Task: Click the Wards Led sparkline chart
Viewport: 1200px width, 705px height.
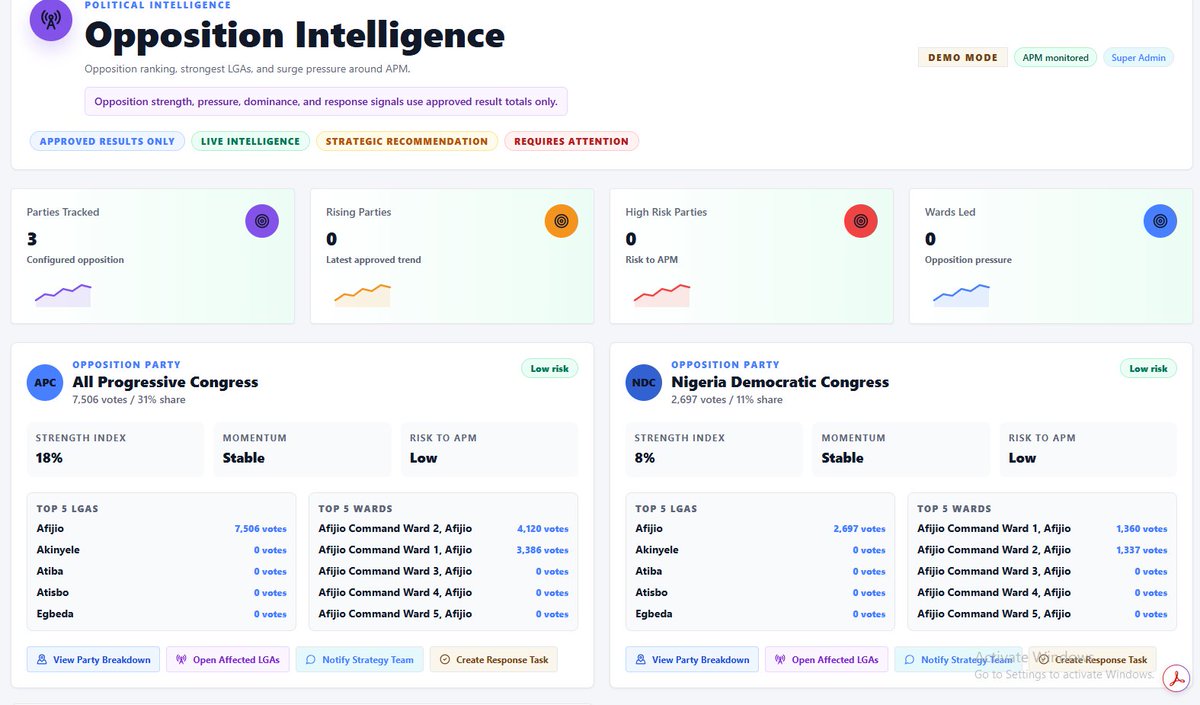Action: click(961, 295)
